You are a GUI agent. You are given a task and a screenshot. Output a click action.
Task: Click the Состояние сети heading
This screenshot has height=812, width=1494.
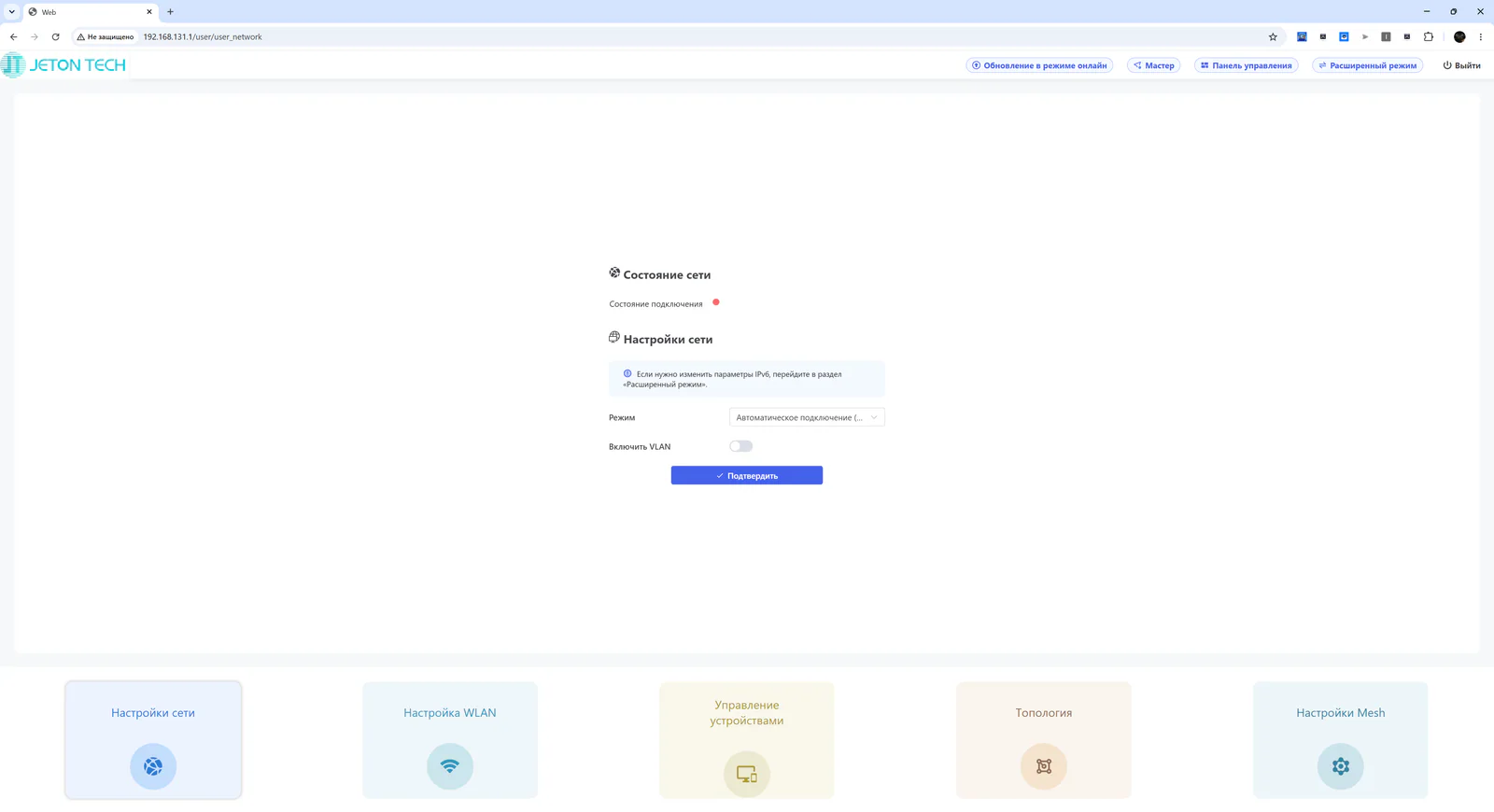(x=667, y=275)
